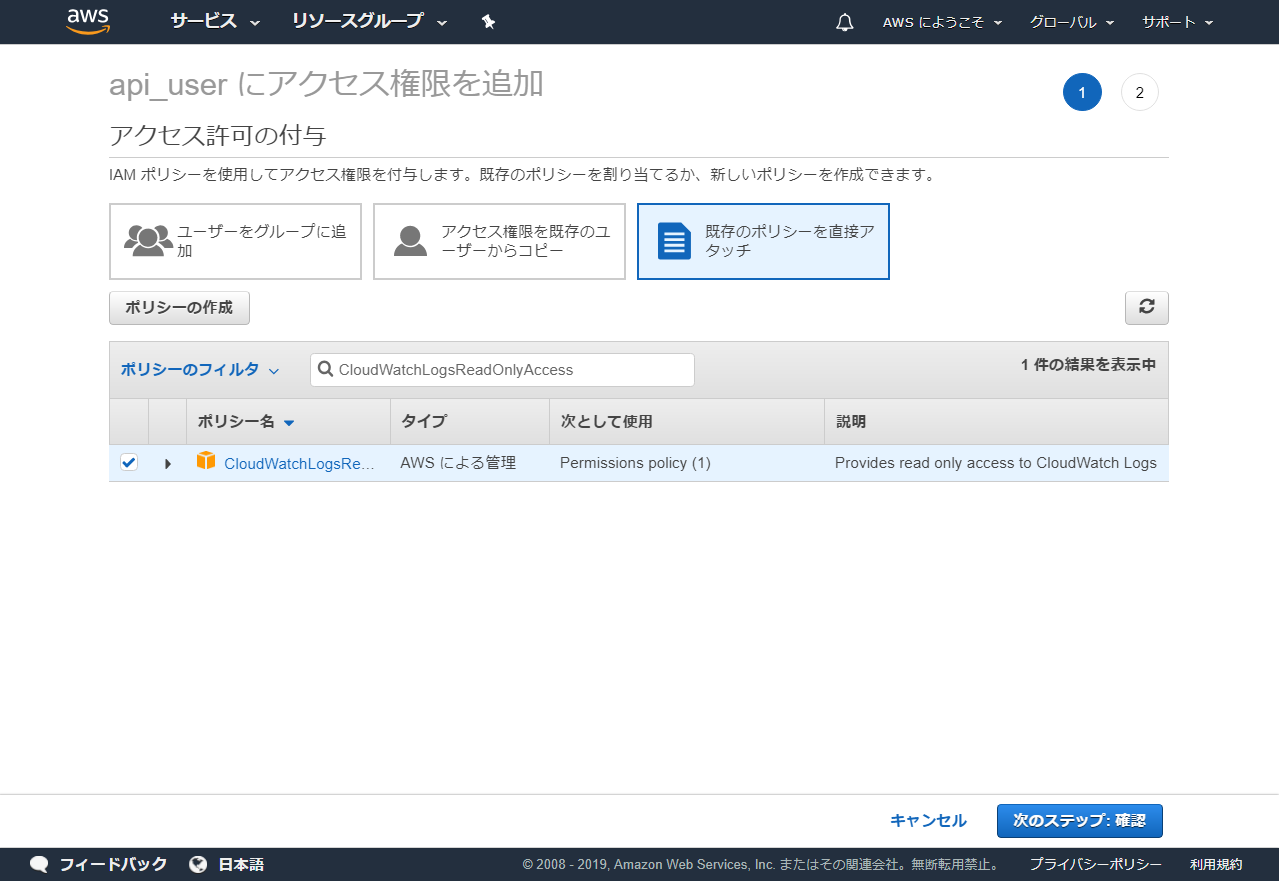
Task: Go to step 2 indicator
Action: pyautogui.click(x=1140, y=92)
